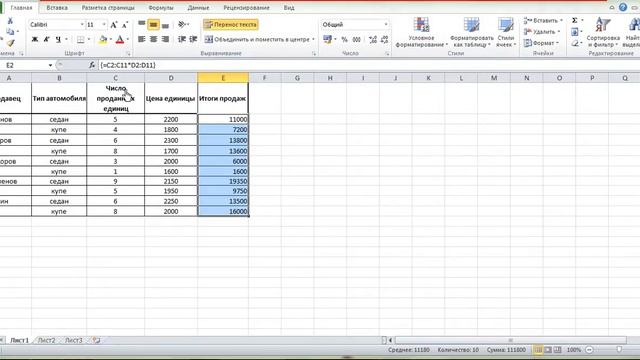This screenshot has width=640, height=360.
Task: Open the Главная ribbon tab
Action: click(21, 8)
